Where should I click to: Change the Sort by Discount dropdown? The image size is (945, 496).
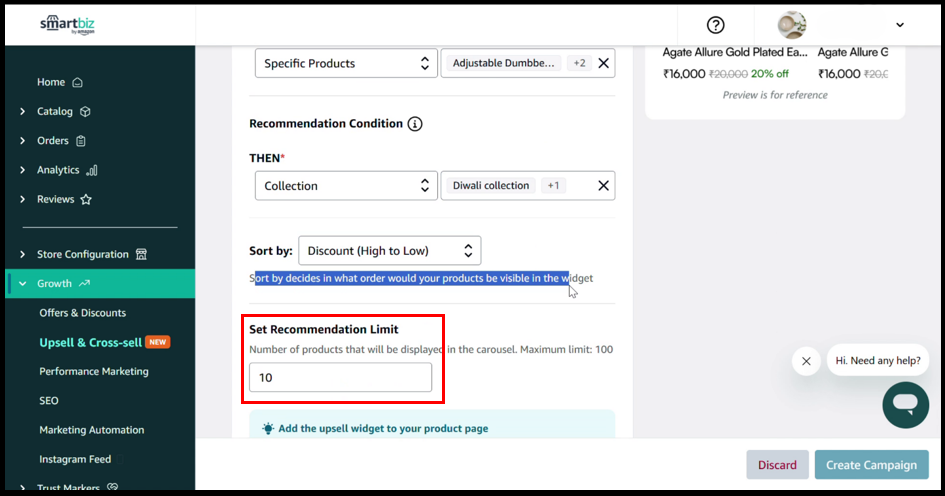389,251
